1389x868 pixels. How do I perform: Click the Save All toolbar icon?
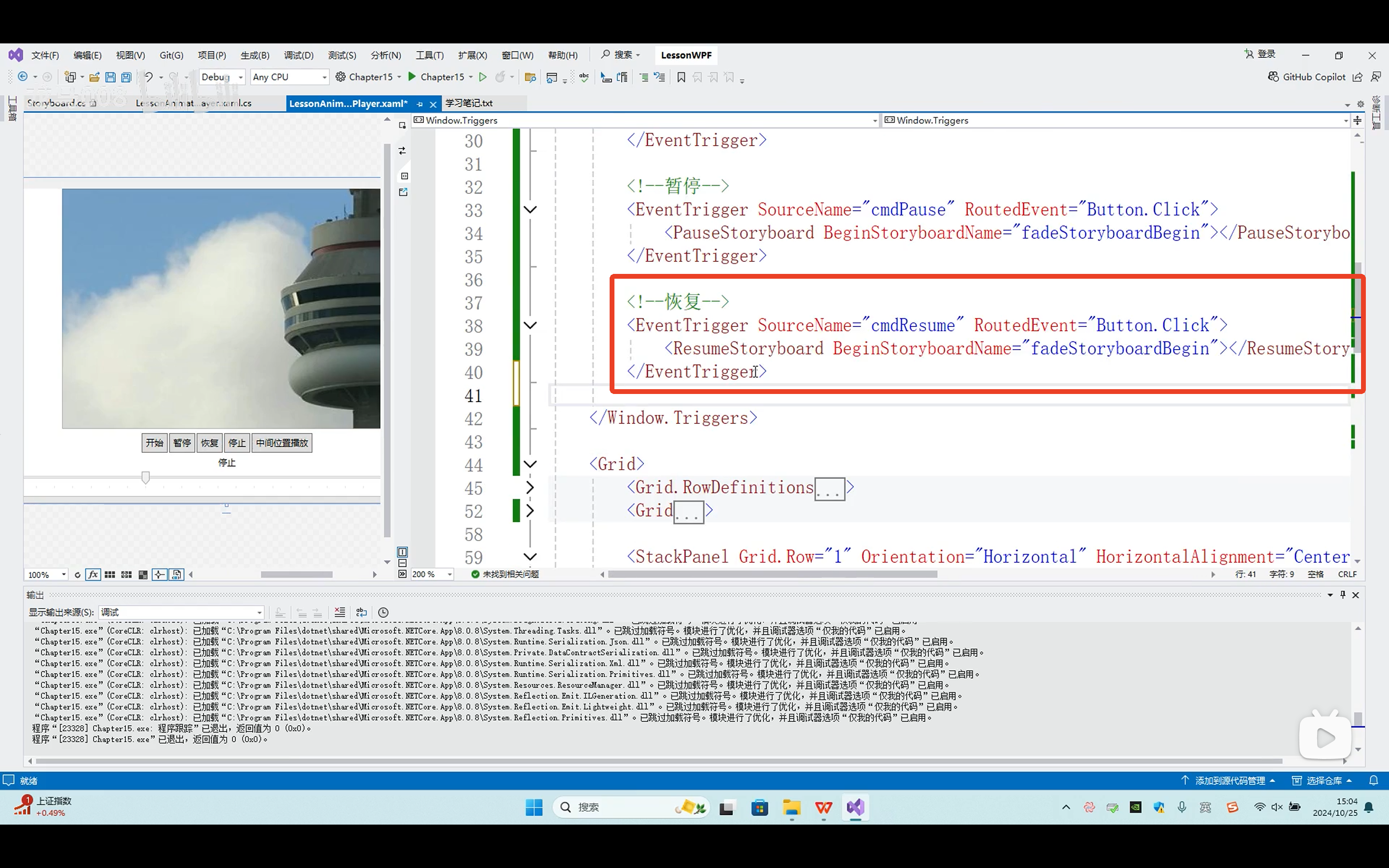[x=126, y=77]
